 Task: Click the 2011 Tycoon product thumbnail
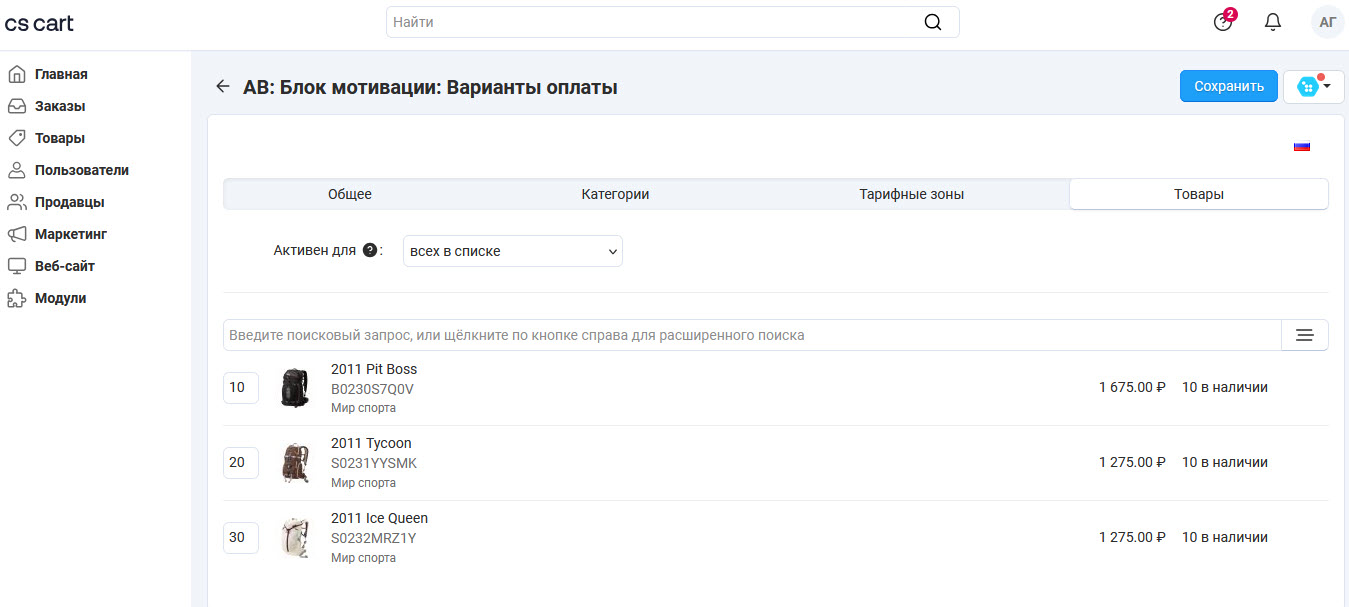coord(295,462)
